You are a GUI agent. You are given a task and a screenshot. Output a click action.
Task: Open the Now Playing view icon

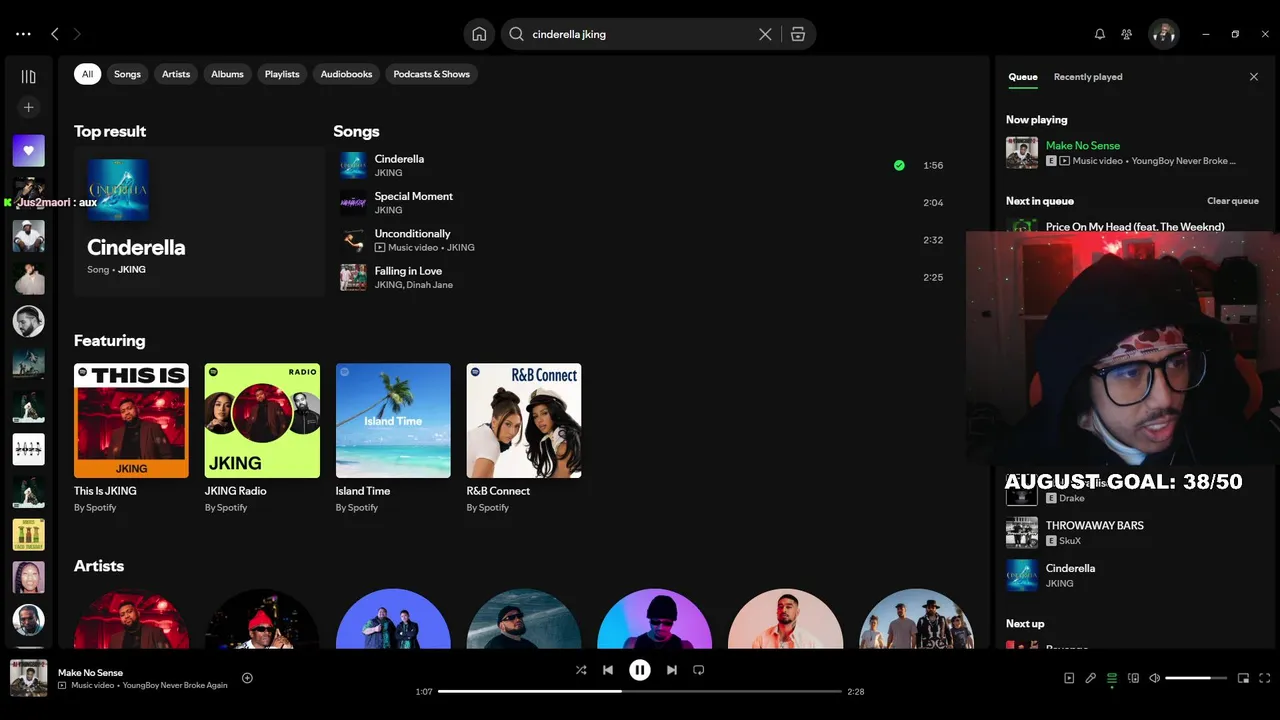coord(1069,678)
